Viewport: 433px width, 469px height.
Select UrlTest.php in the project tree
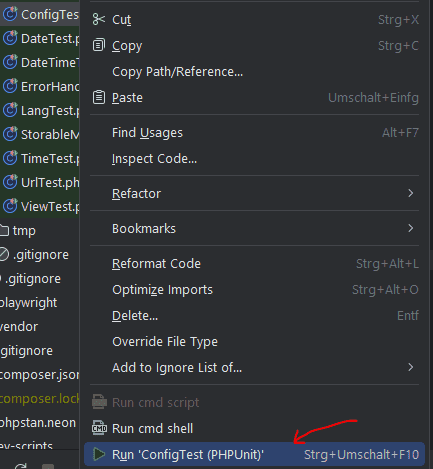(x=40, y=182)
